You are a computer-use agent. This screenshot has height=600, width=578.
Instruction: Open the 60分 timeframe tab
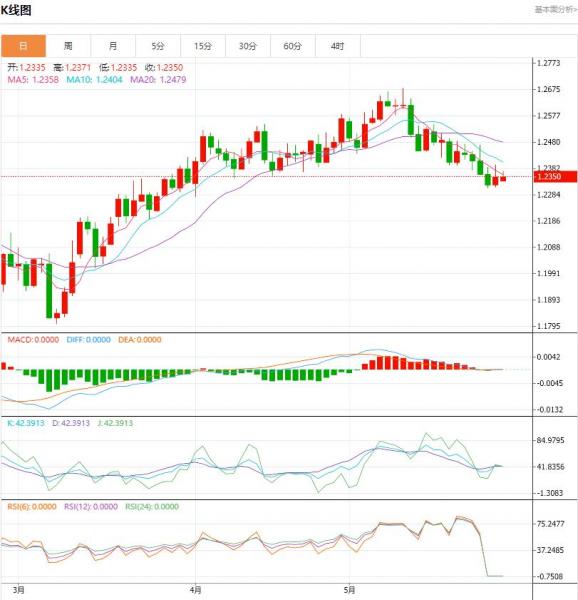click(x=293, y=46)
